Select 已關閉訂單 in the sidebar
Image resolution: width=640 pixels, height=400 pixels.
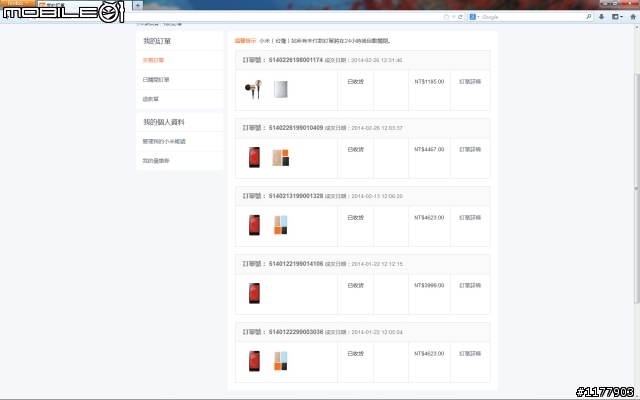tap(156, 80)
